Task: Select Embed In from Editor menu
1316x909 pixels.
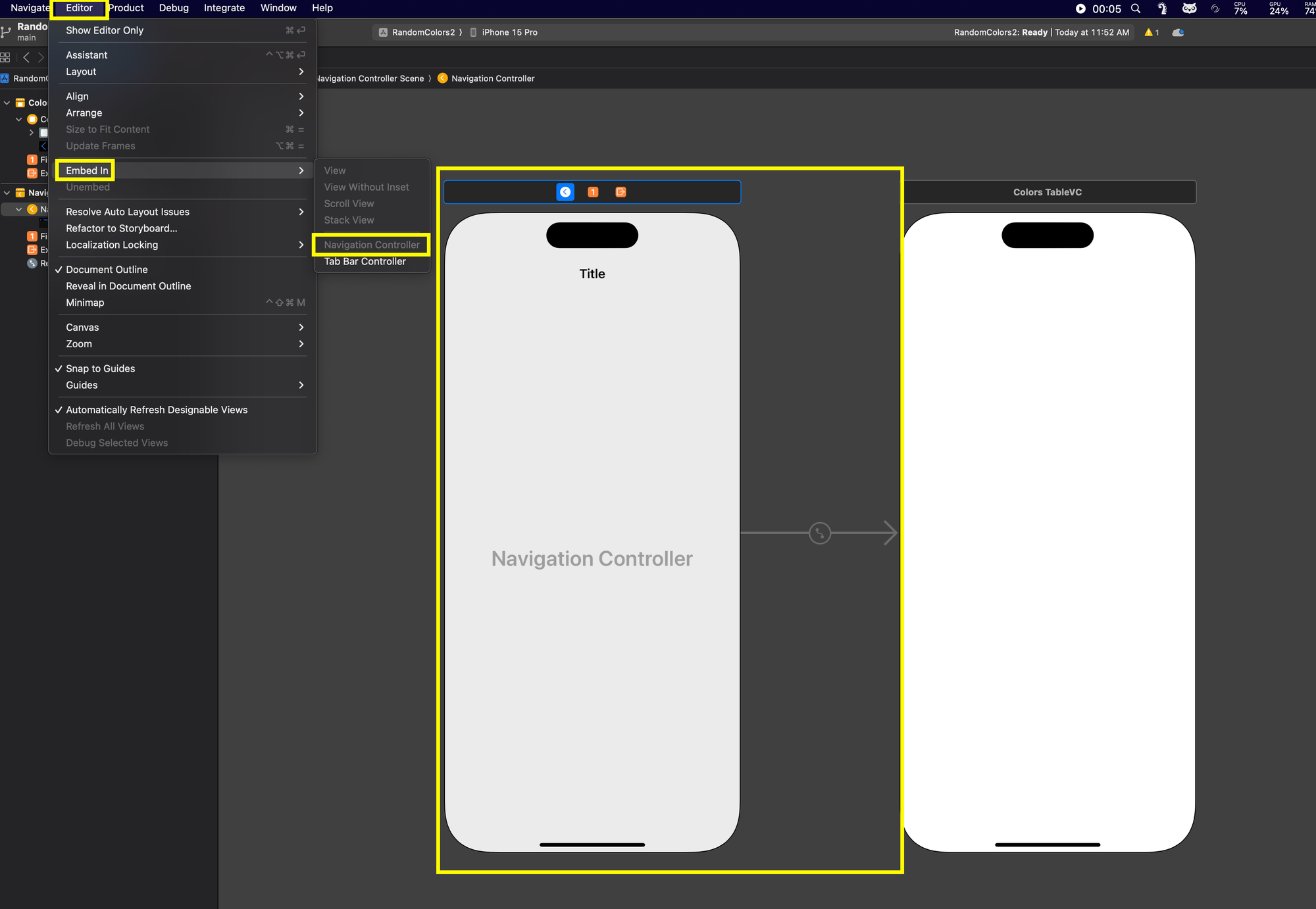Action: point(88,170)
